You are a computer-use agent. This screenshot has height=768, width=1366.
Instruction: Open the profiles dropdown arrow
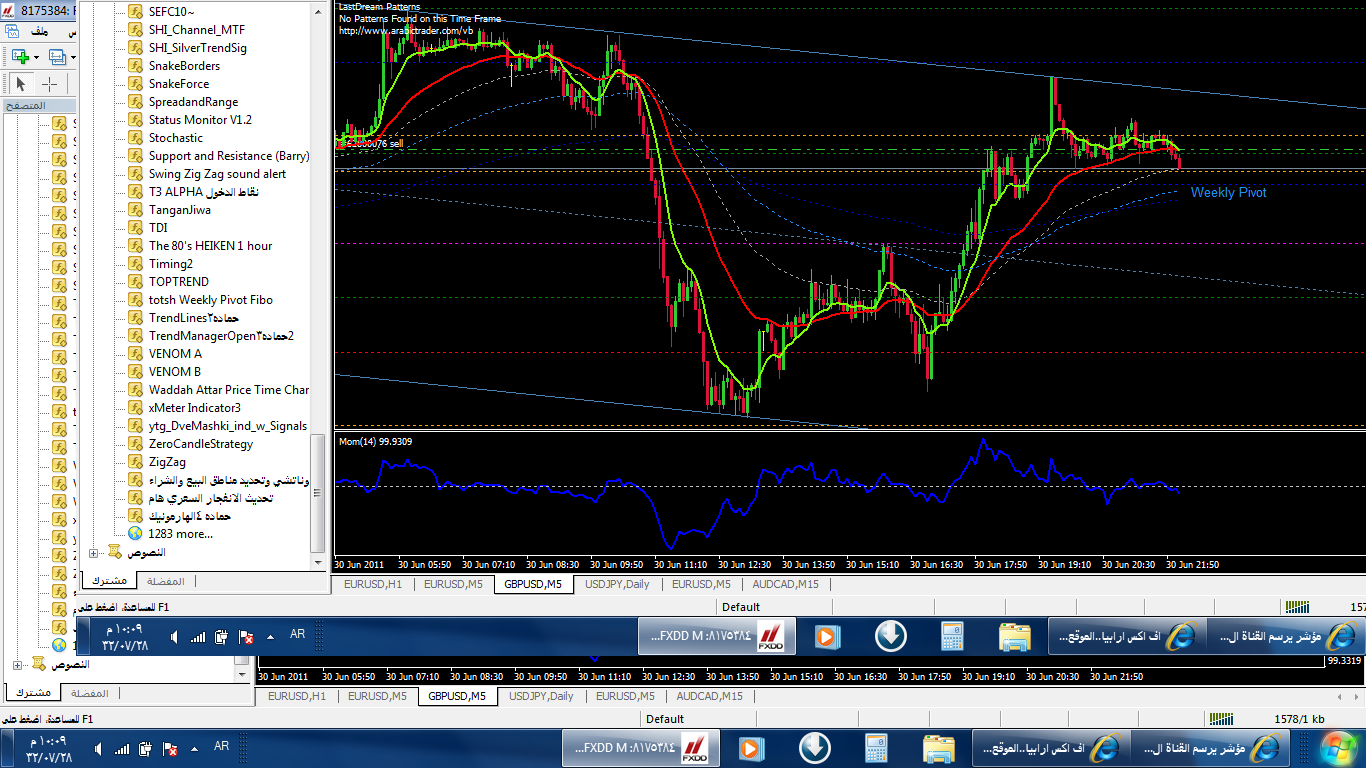(73, 57)
